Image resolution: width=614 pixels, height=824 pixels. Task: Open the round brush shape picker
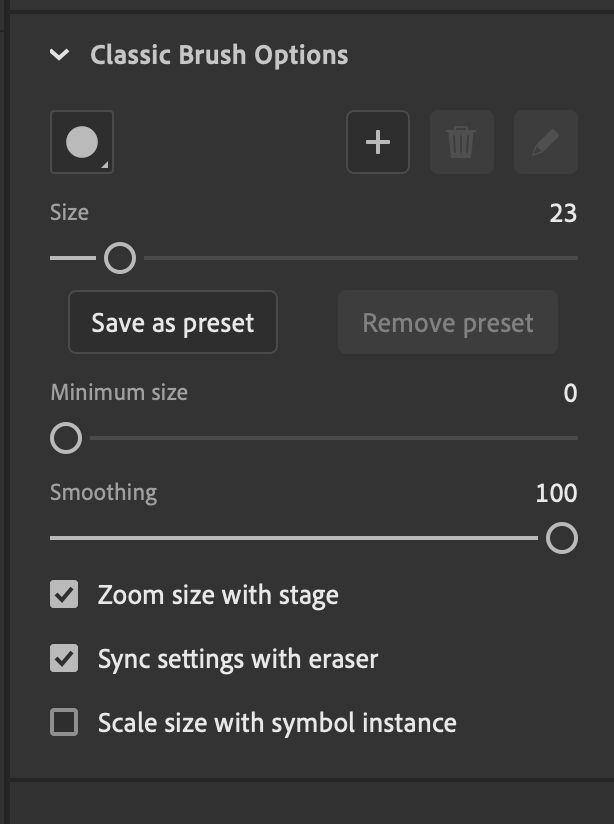pos(82,142)
